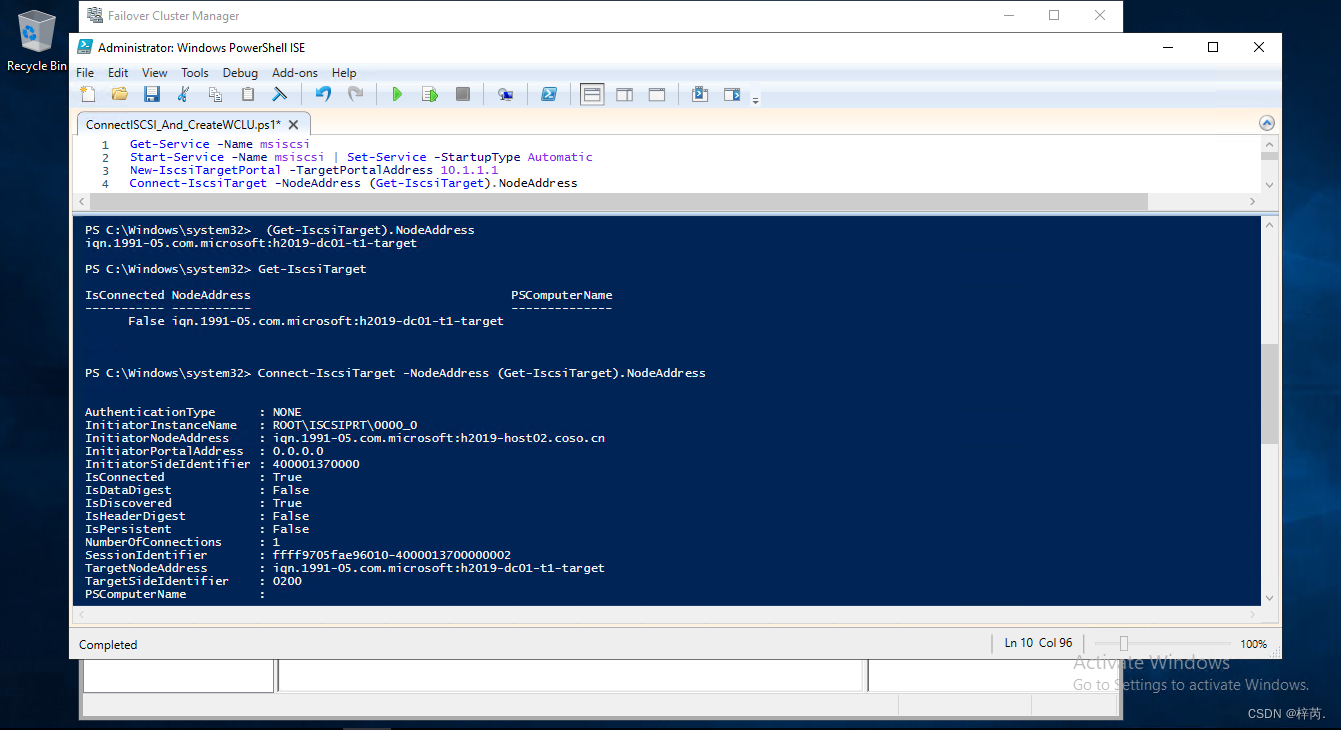
Task: Toggle Show Script Pane Right layout
Action: 624,93
